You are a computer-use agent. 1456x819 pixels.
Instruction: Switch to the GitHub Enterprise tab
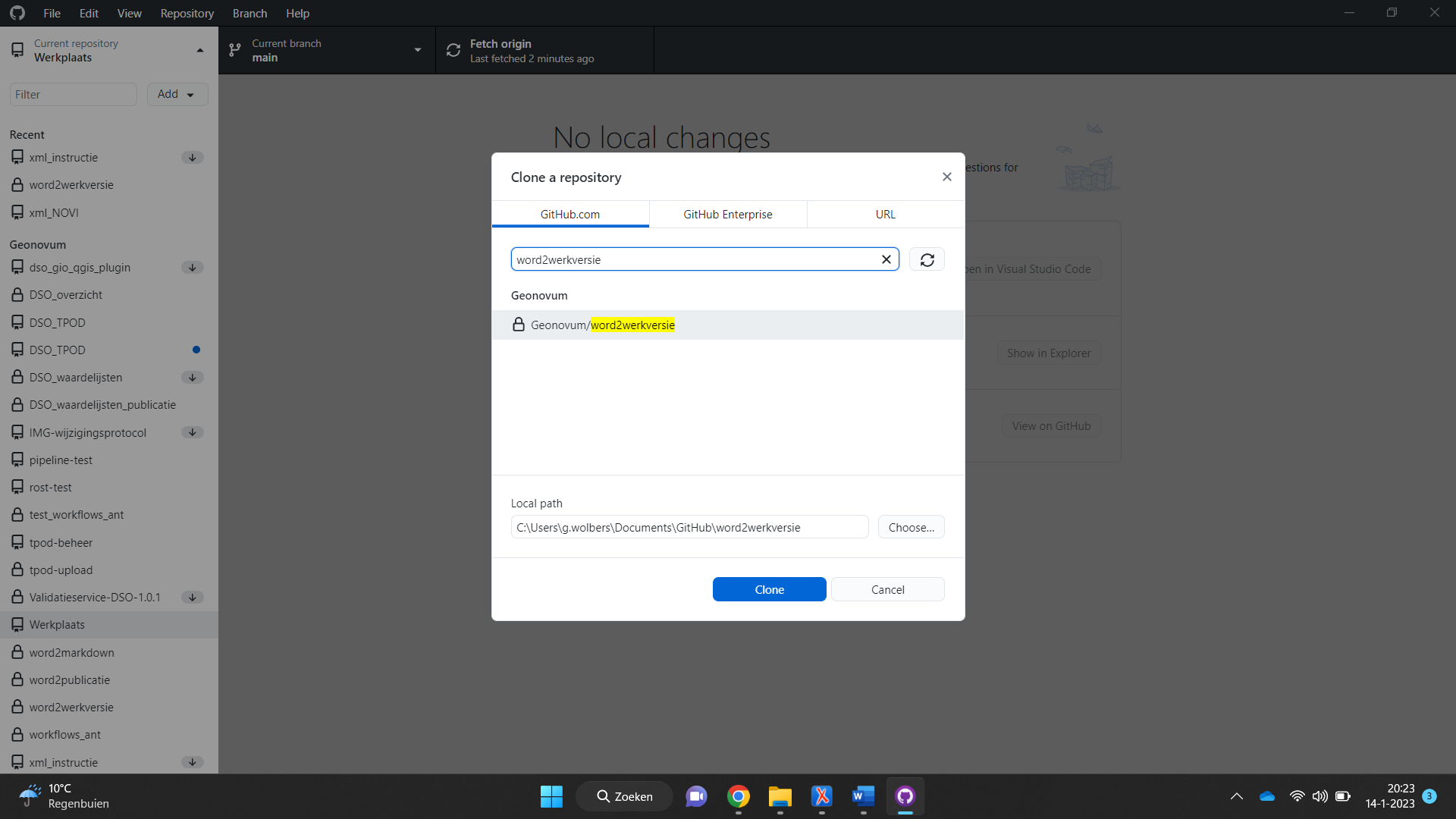coord(728,215)
